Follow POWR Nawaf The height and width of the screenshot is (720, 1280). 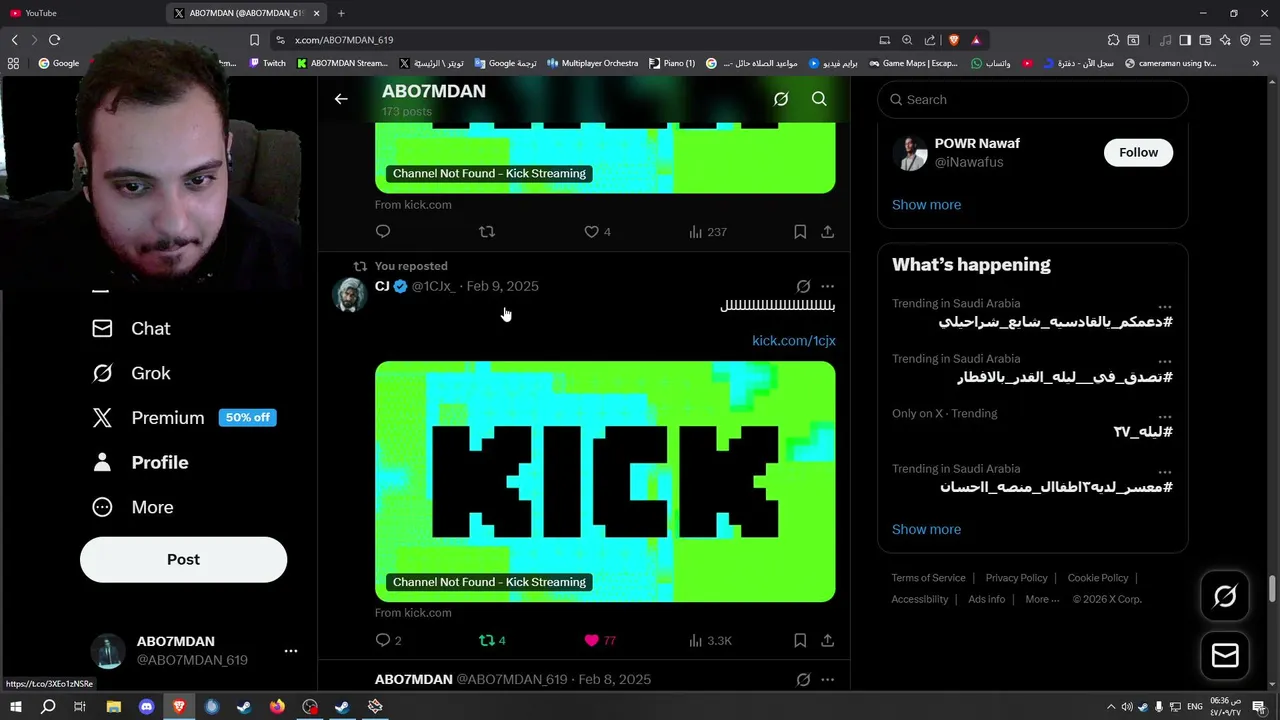[x=1138, y=152]
